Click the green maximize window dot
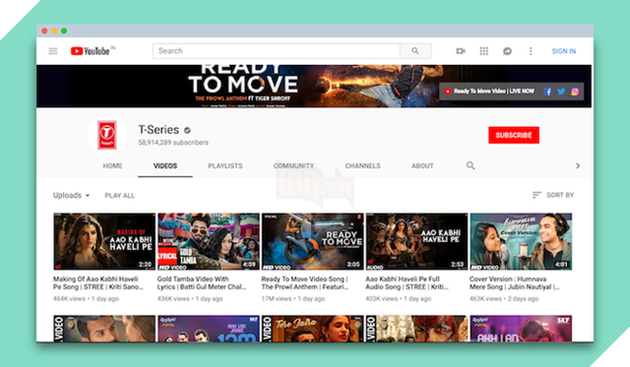 click(64, 31)
